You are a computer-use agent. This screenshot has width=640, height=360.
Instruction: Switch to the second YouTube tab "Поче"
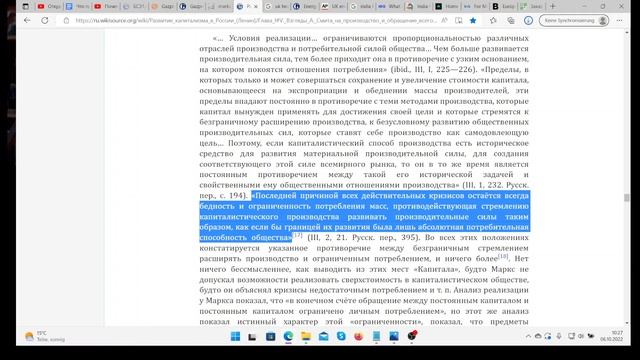106,7
